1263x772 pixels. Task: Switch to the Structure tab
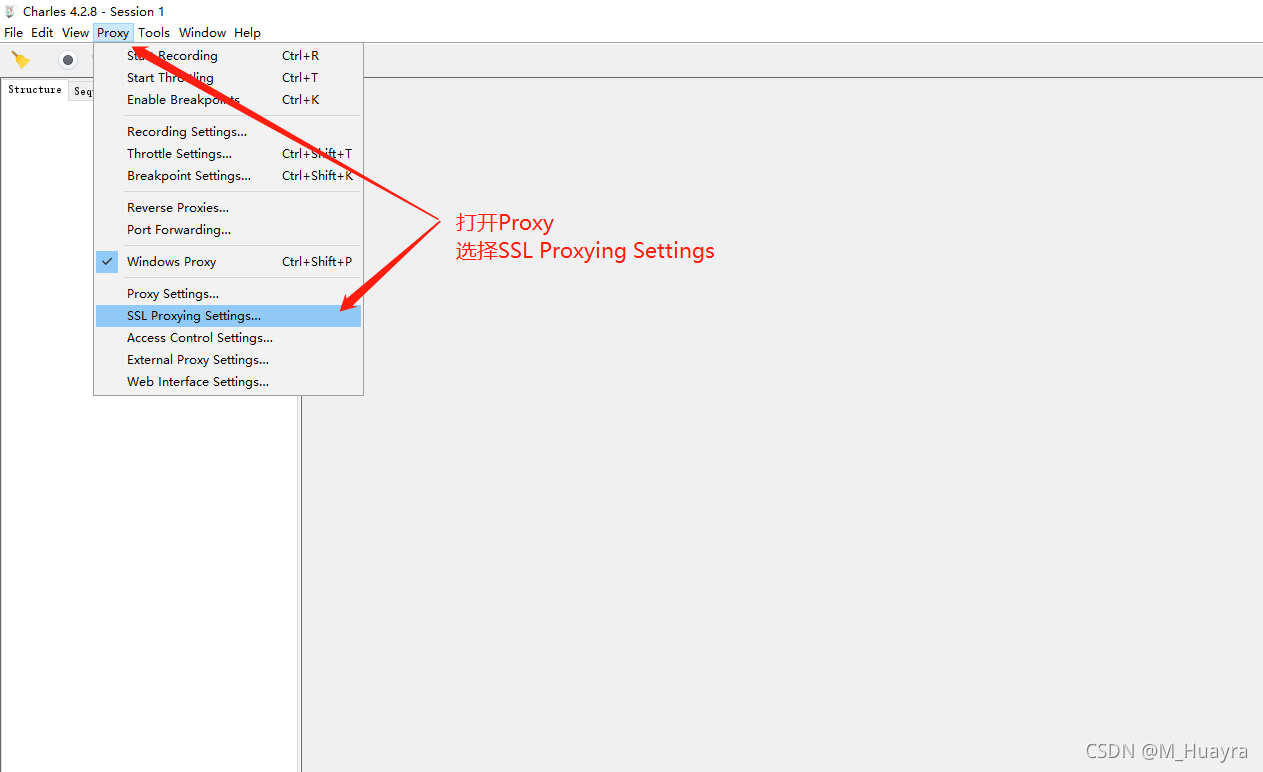[x=35, y=90]
